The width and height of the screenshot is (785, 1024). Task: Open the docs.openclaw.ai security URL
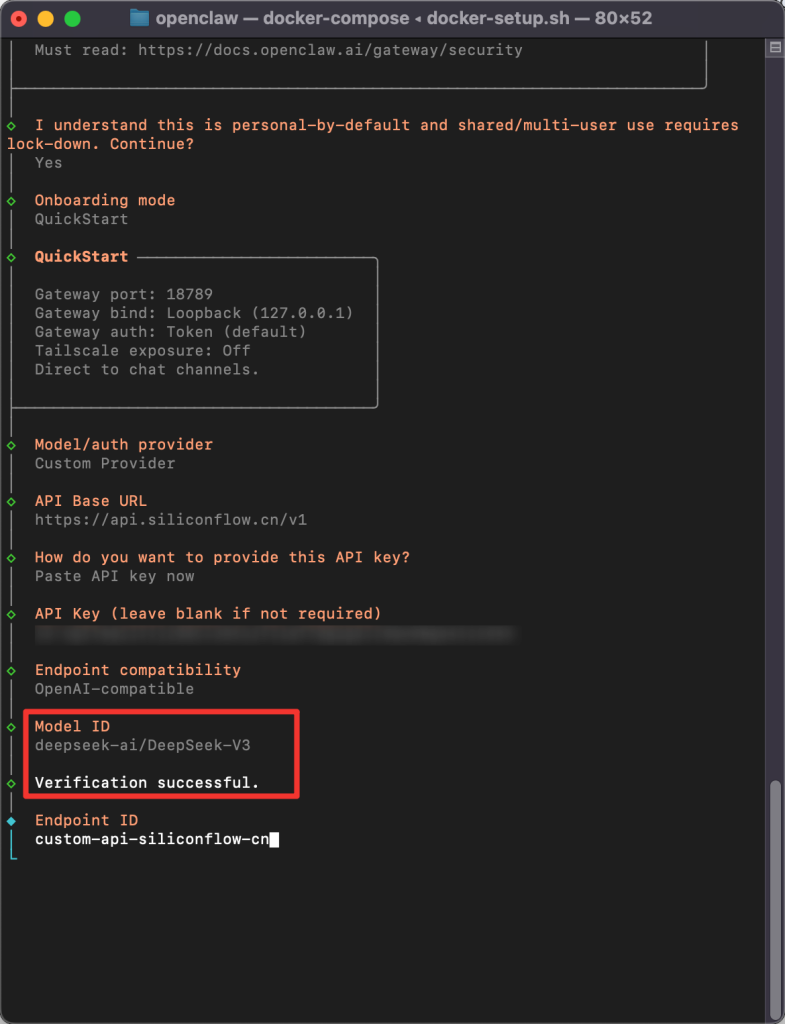click(330, 50)
